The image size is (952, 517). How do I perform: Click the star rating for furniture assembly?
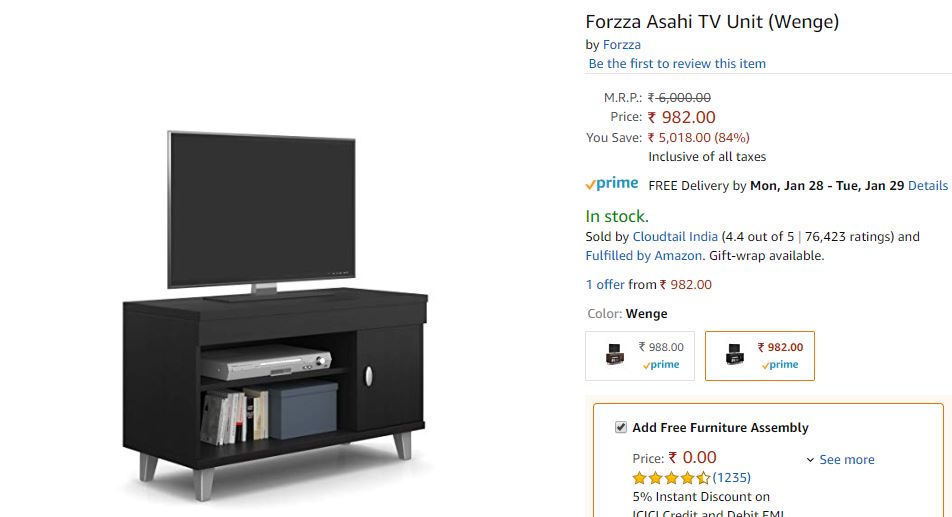tap(671, 478)
